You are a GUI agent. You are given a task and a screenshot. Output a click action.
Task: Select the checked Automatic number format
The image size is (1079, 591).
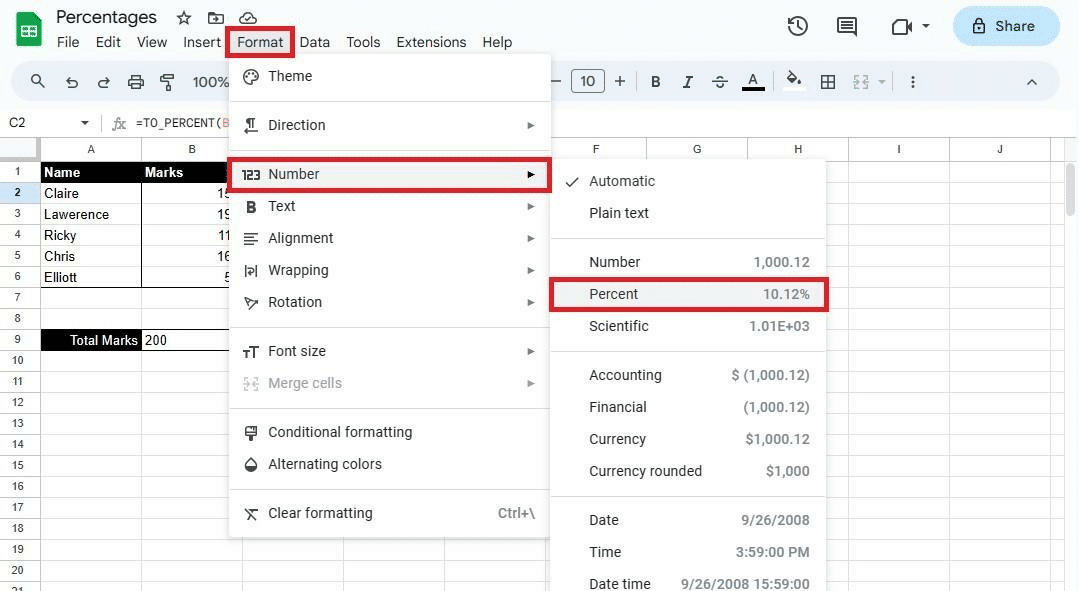coord(621,181)
